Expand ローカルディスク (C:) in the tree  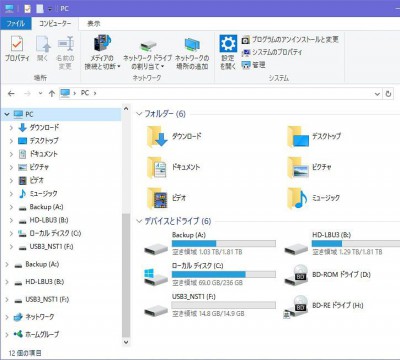[x=11, y=234]
